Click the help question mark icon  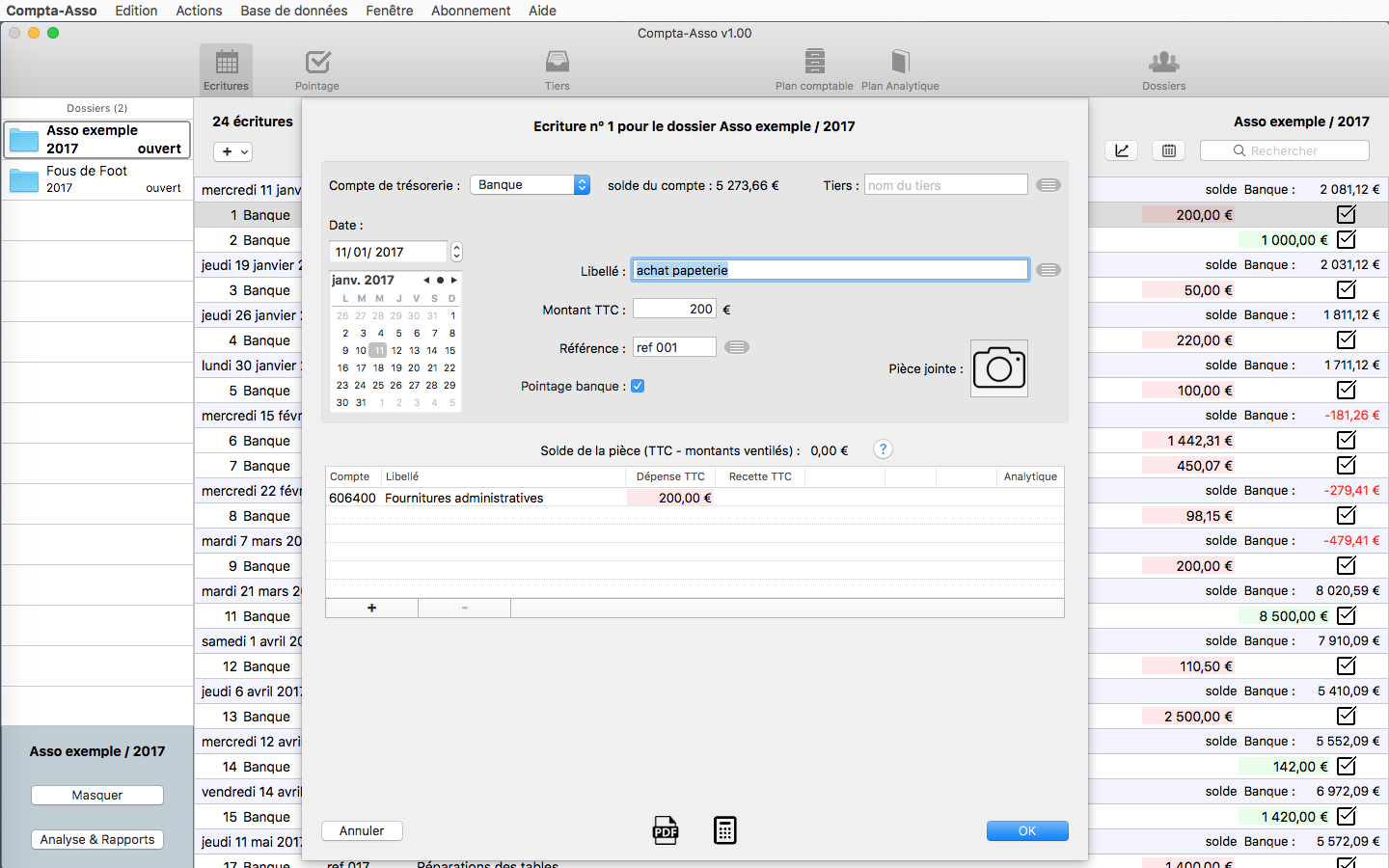pos(883,449)
